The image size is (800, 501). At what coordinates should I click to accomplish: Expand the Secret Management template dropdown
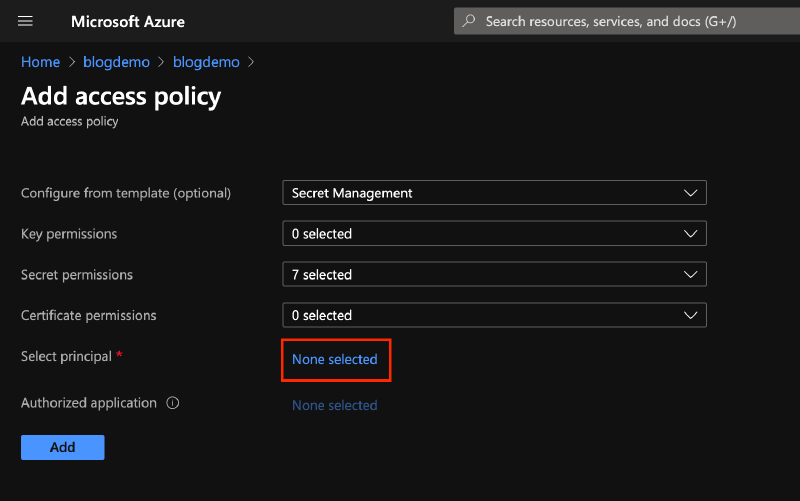(494, 193)
